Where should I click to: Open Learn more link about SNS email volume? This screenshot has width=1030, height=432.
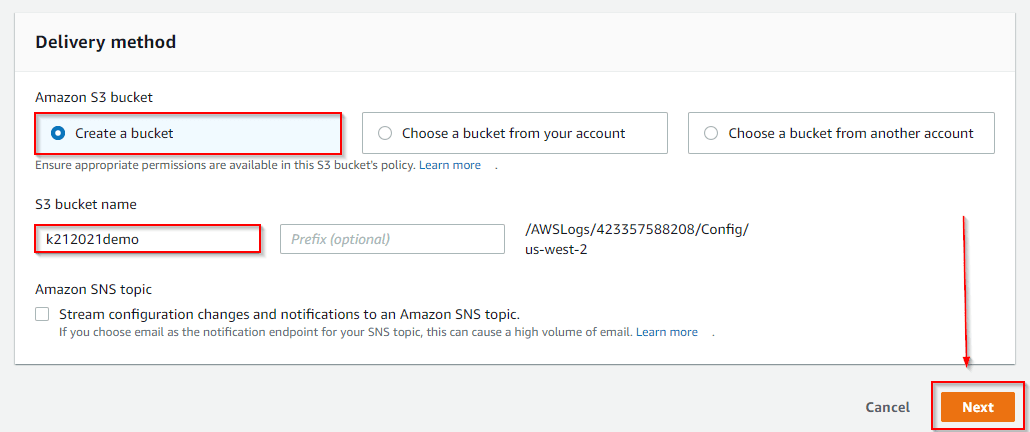pyautogui.click(x=666, y=332)
